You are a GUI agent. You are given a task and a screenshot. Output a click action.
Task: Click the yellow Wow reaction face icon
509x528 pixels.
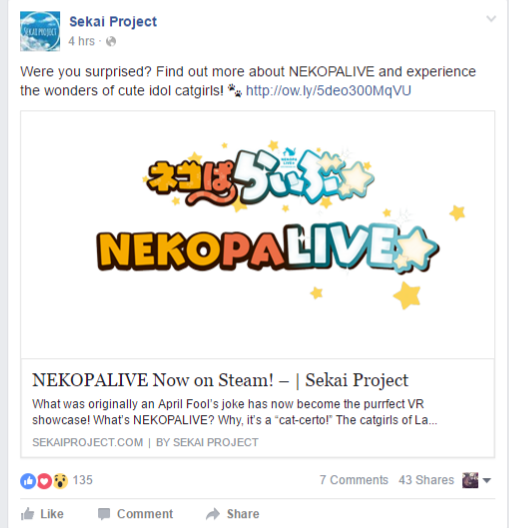point(60,481)
